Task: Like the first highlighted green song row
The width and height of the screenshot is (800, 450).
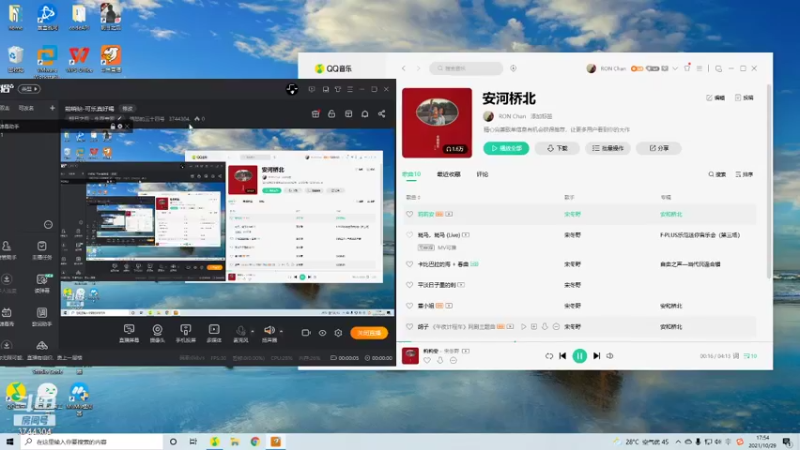Action: coord(409,214)
